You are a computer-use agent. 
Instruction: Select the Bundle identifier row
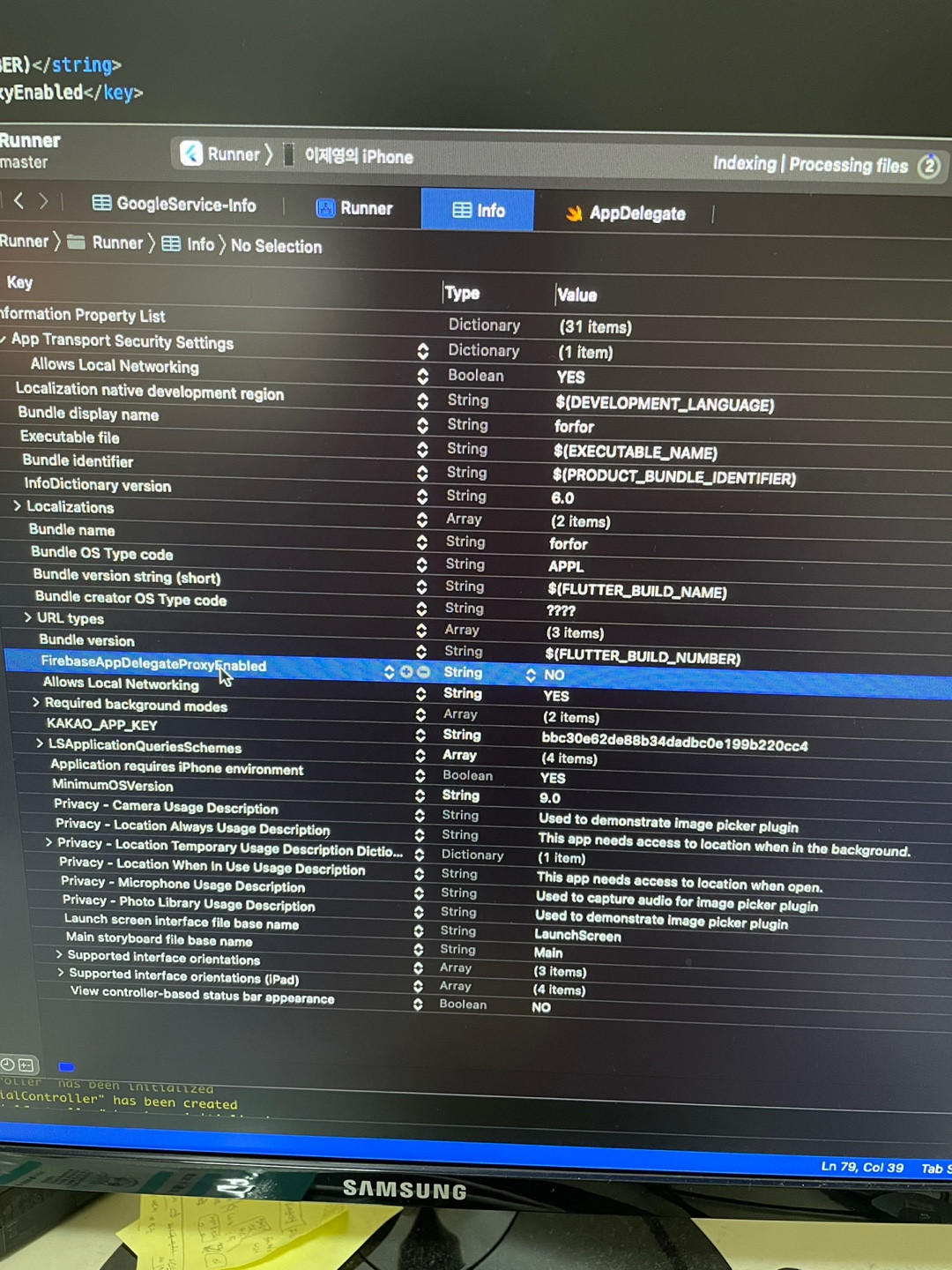(x=78, y=460)
